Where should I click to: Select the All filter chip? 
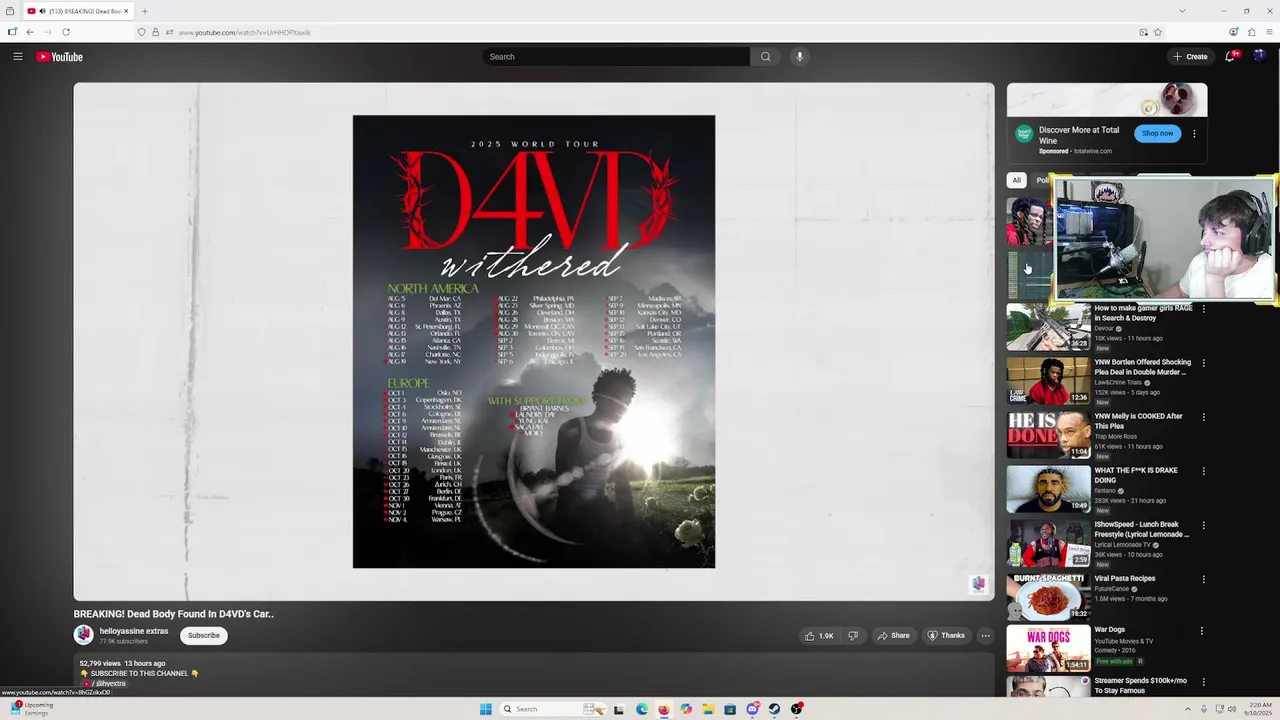(1016, 180)
